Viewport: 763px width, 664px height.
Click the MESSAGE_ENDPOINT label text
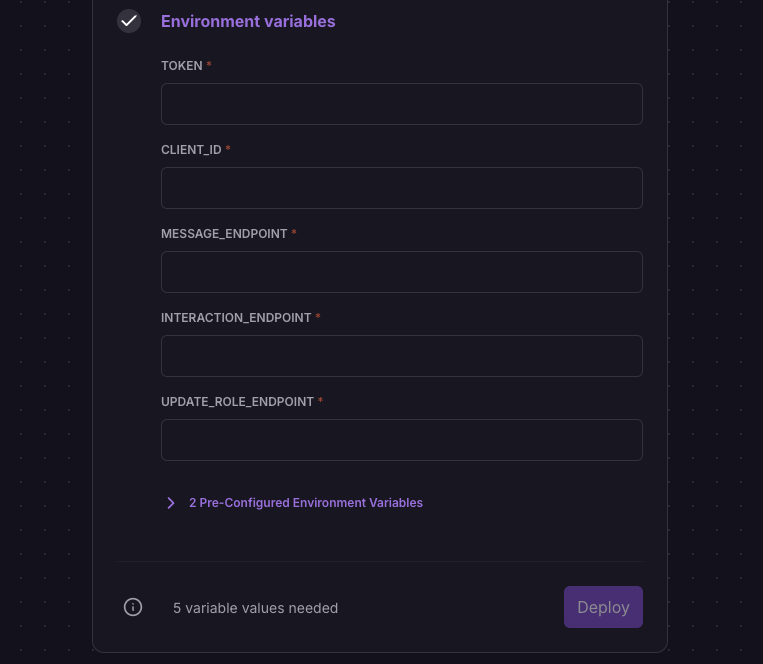click(x=224, y=234)
